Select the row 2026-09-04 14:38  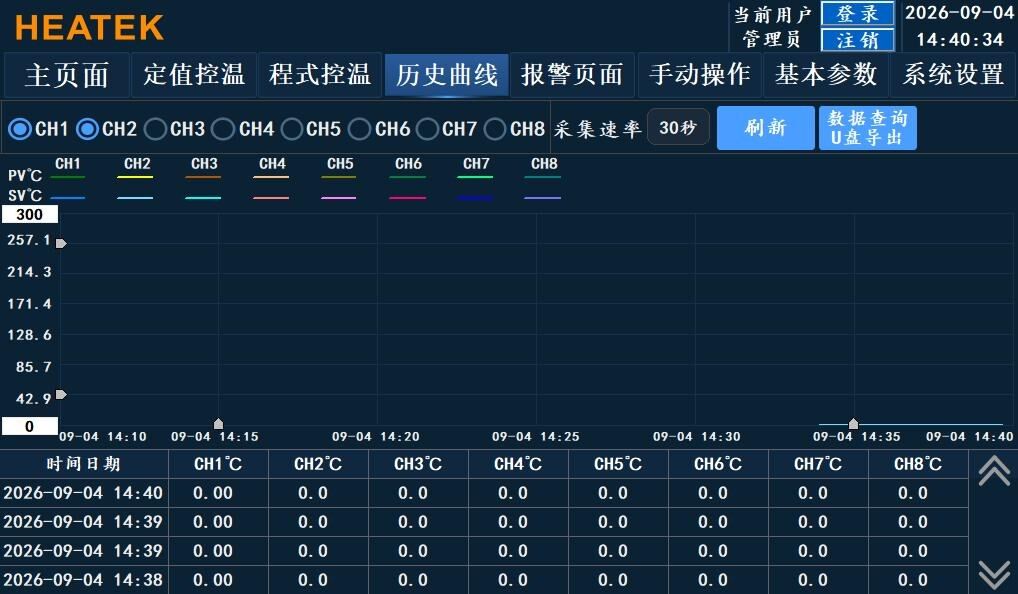(484, 580)
